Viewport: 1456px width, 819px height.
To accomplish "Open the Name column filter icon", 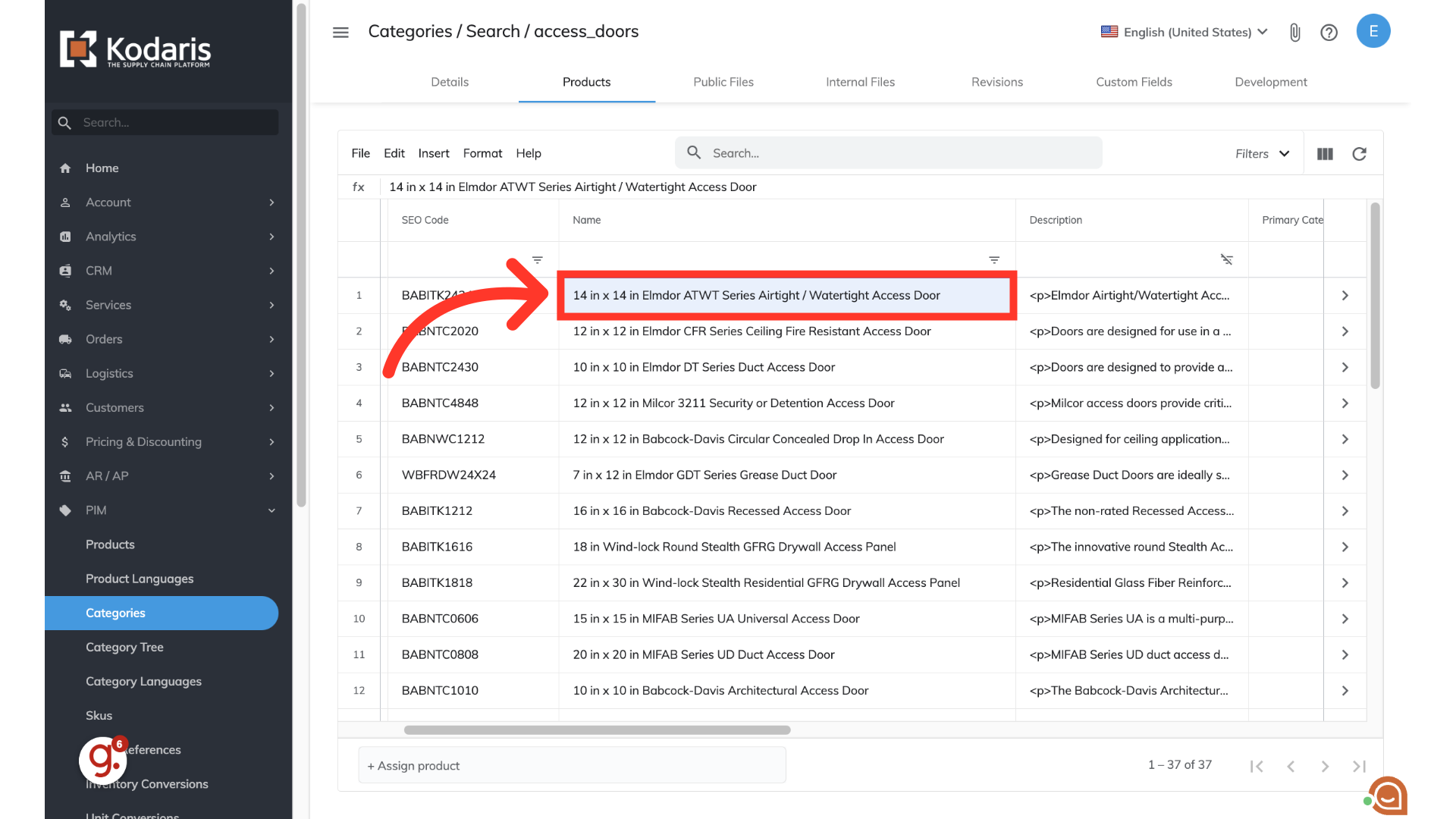I will tap(994, 260).
